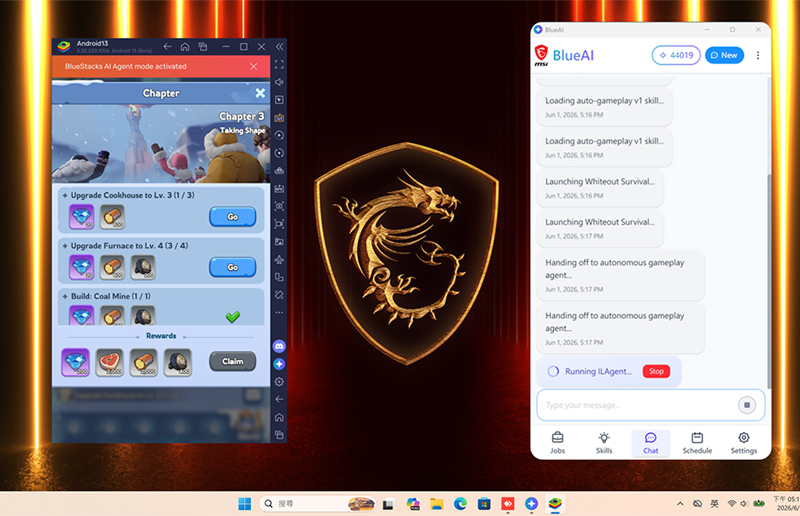Click the 'Upgrade Cookhouse to Lv. 3 (1 / 3)' text
The width and height of the screenshot is (800, 516).
pyautogui.click(x=133, y=195)
